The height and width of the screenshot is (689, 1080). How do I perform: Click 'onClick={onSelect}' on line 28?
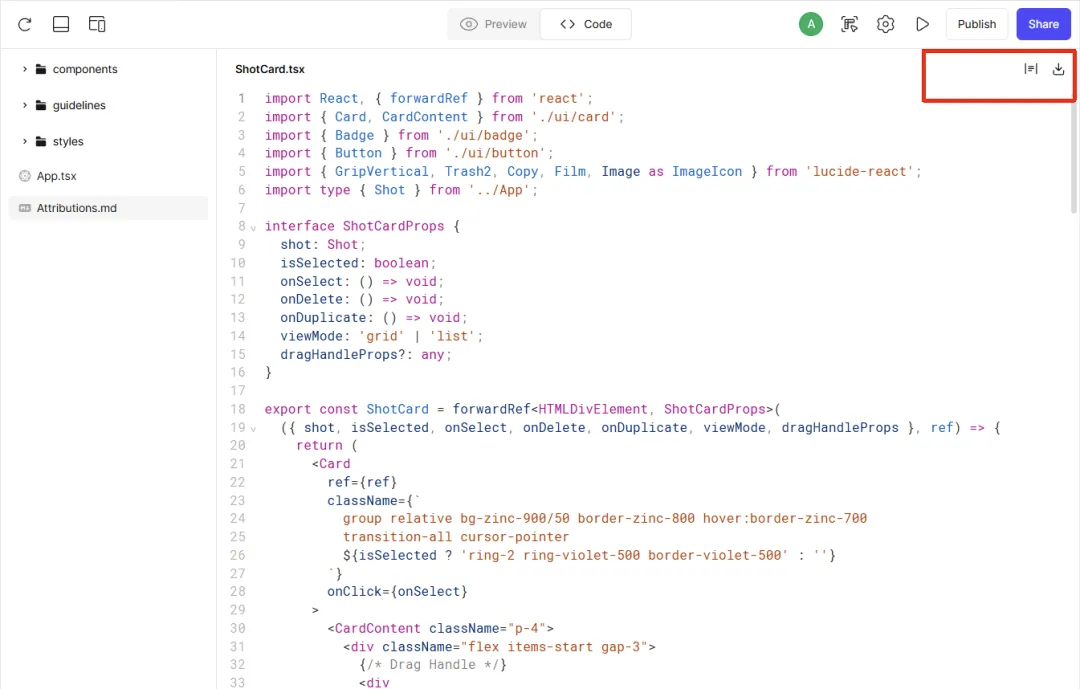(397, 592)
